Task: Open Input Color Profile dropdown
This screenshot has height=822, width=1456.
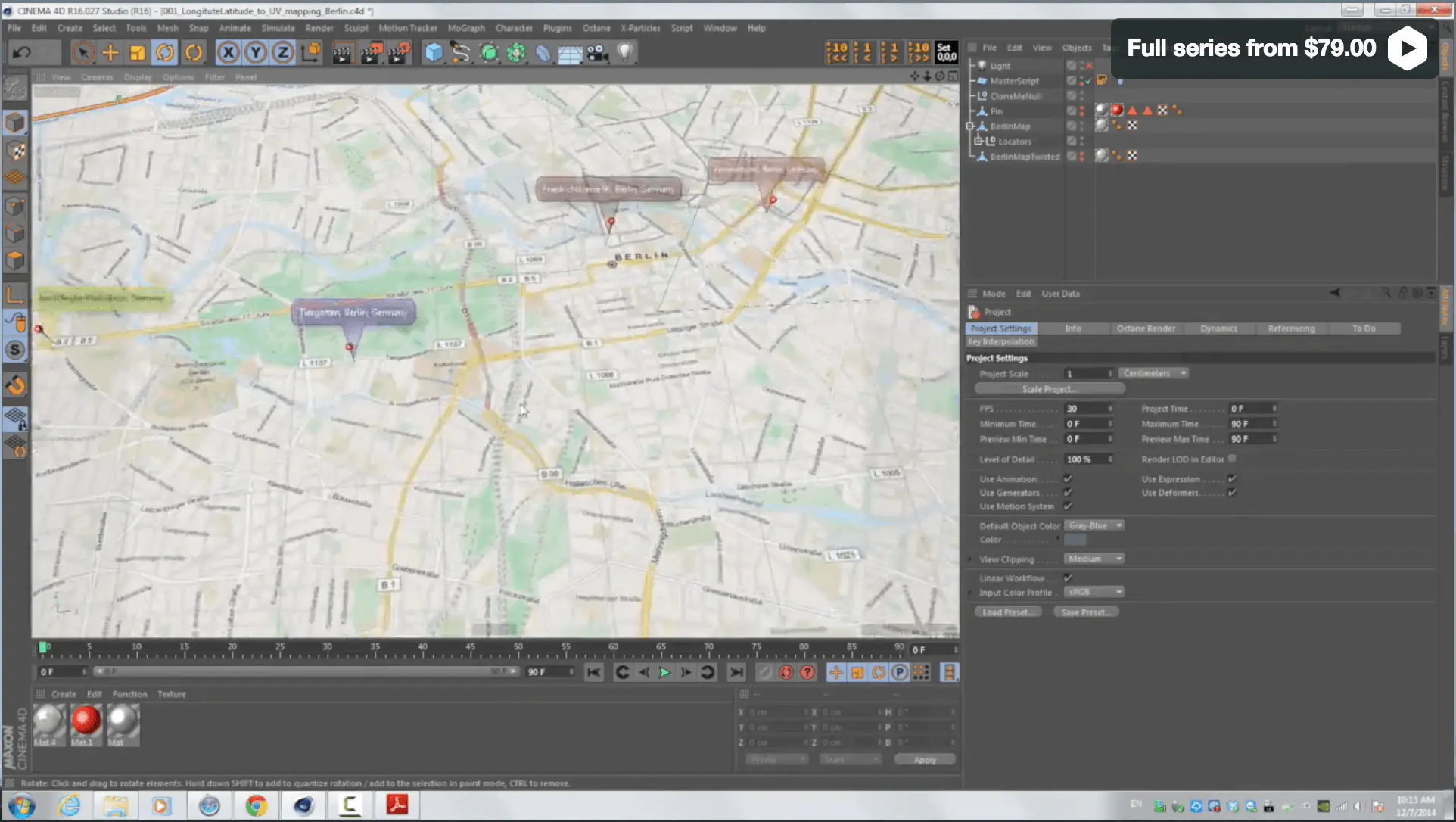Action: (x=1094, y=593)
